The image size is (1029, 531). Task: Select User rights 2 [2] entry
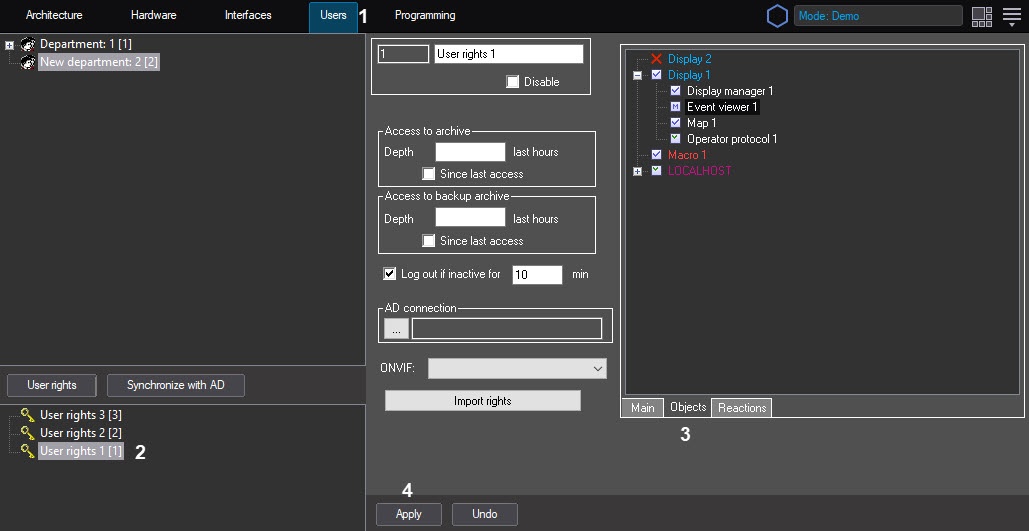tap(81, 433)
